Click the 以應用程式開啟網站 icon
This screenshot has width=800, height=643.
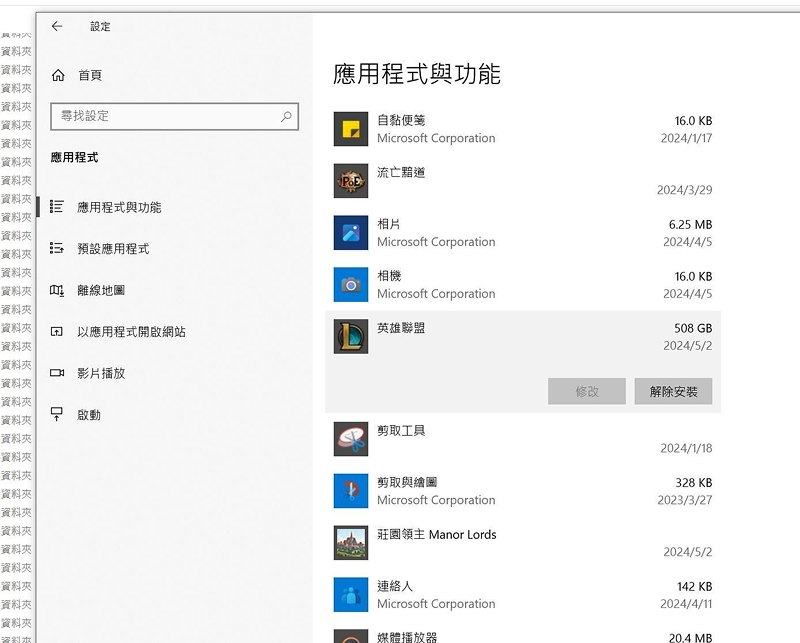coord(57,332)
